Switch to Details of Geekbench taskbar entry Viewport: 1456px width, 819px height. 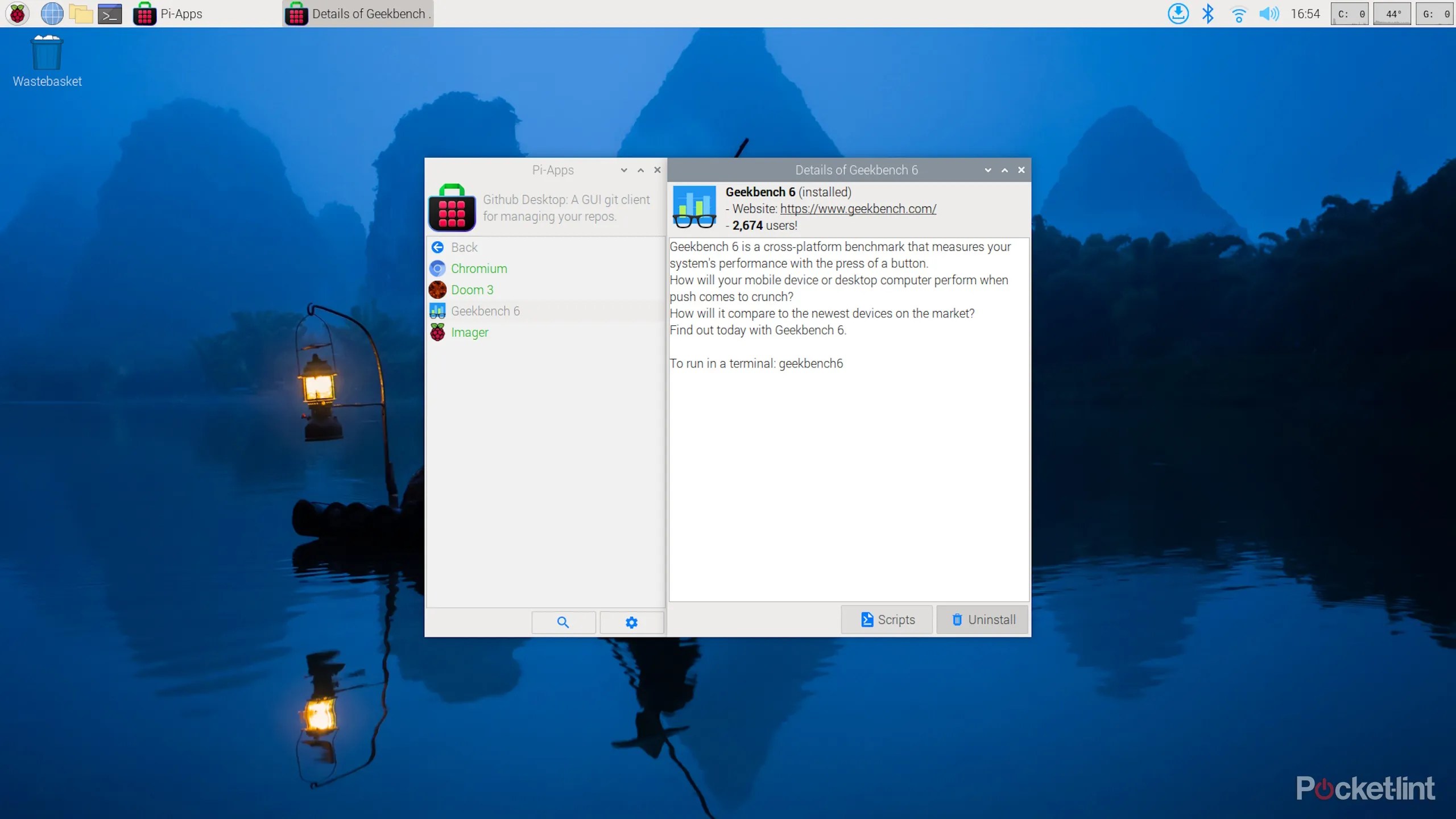click(x=357, y=13)
